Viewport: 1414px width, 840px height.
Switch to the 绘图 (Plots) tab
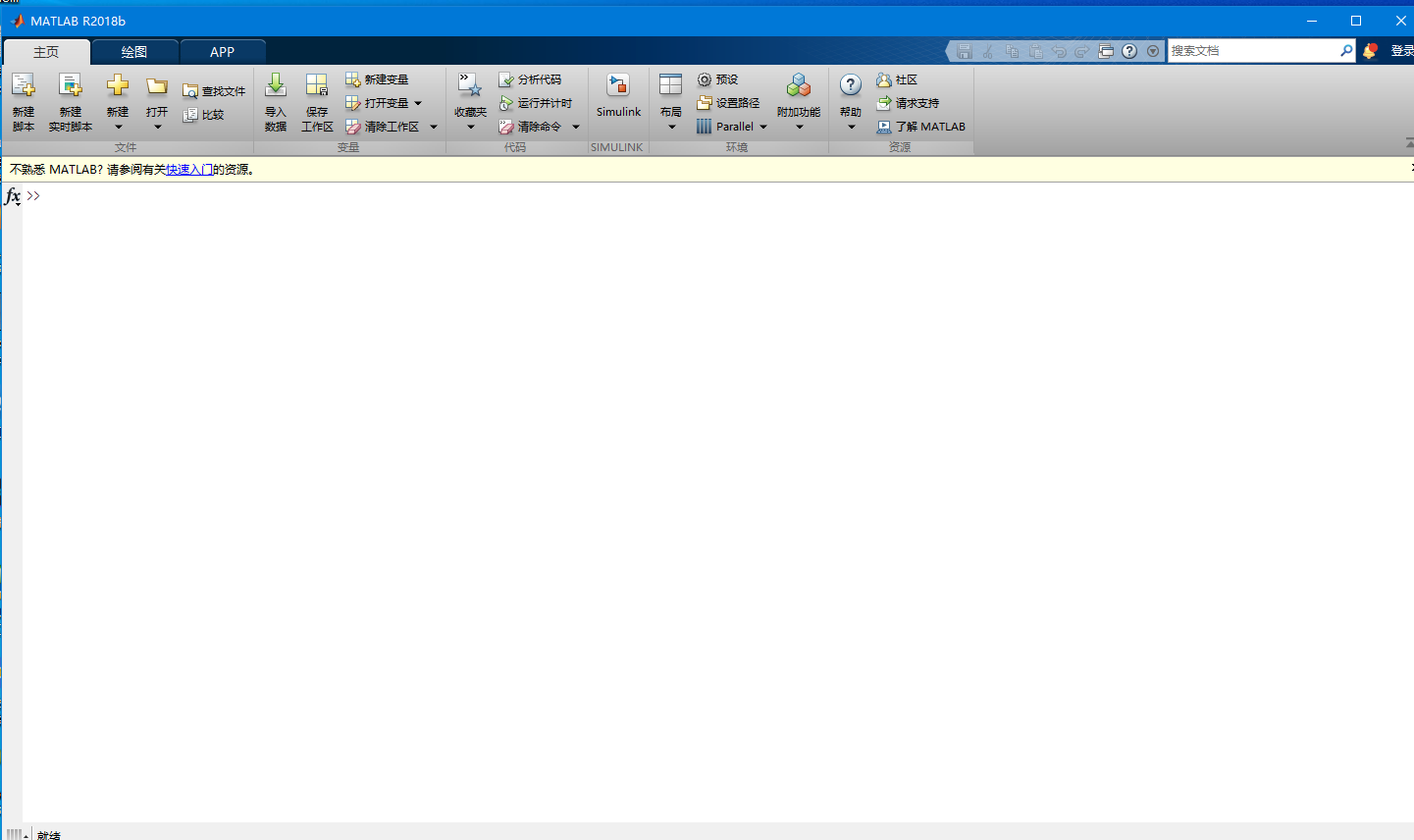point(134,52)
